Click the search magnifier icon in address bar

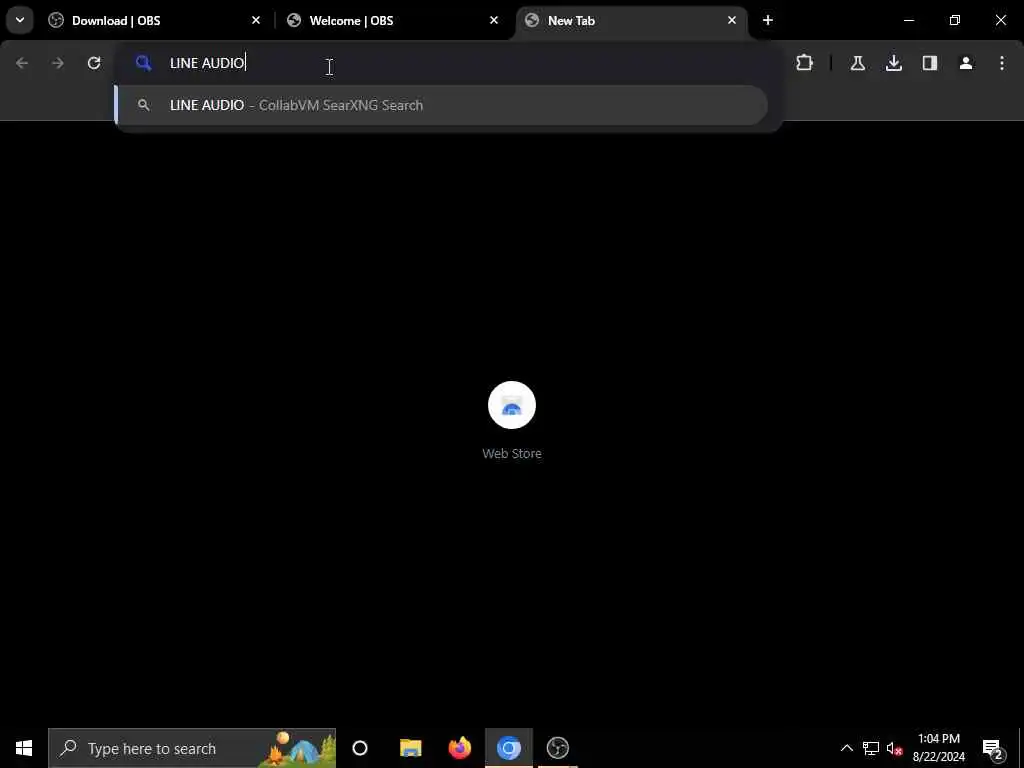[x=144, y=63]
